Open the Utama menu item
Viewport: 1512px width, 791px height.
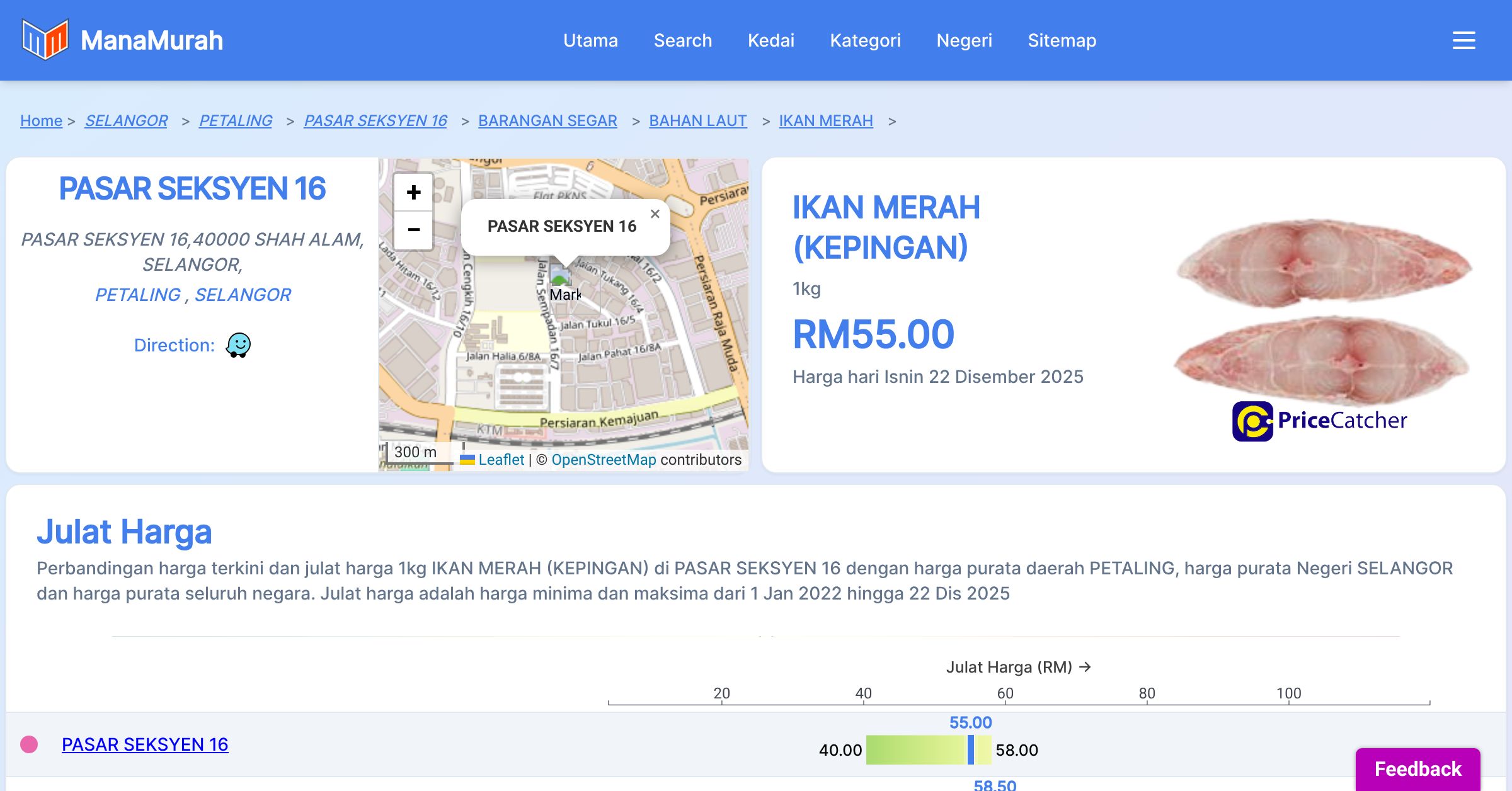(x=590, y=40)
